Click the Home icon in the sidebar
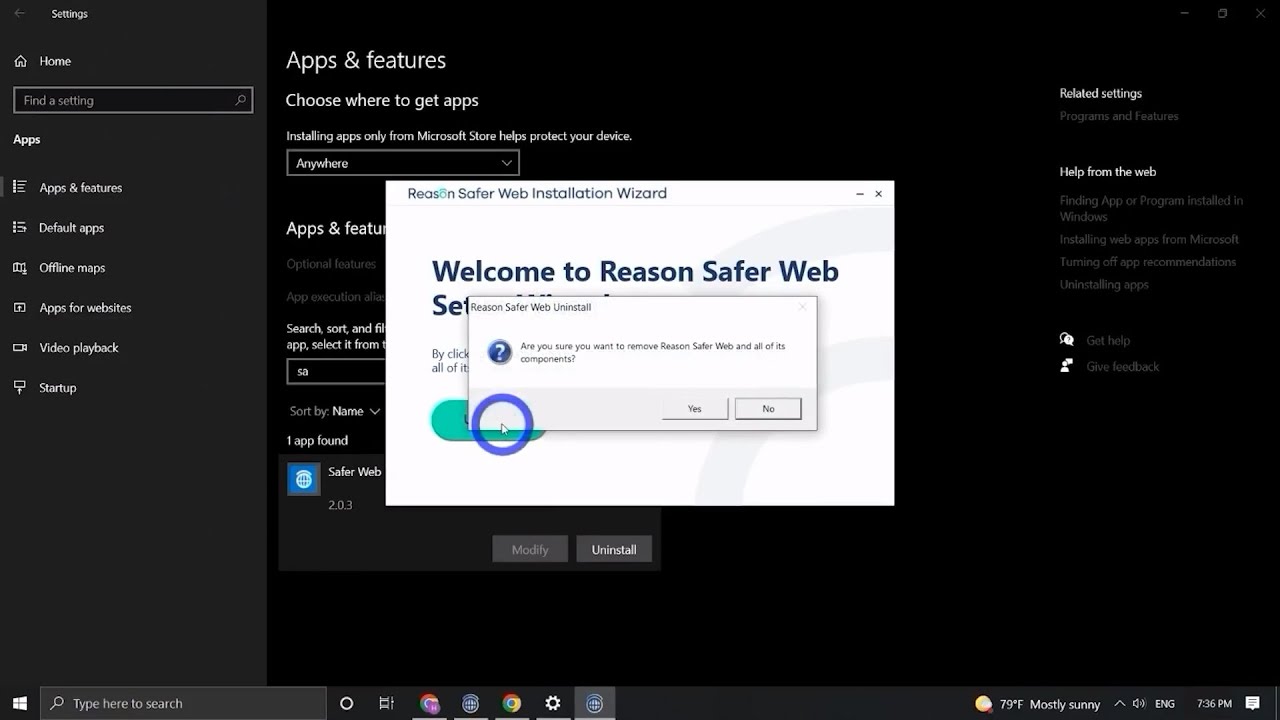This screenshot has height=720, width=1280. pos(20,61)
